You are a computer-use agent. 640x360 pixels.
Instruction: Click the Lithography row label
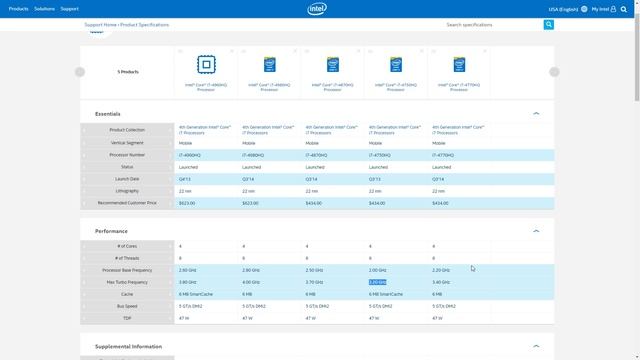[127, 191]
